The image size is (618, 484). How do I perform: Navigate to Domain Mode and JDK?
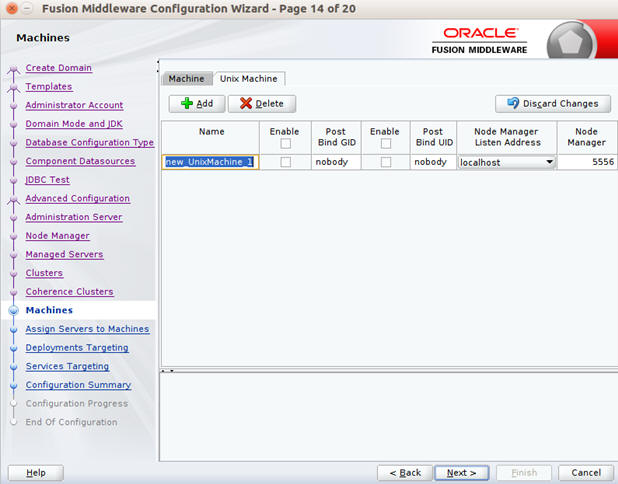tap(74, 124)
